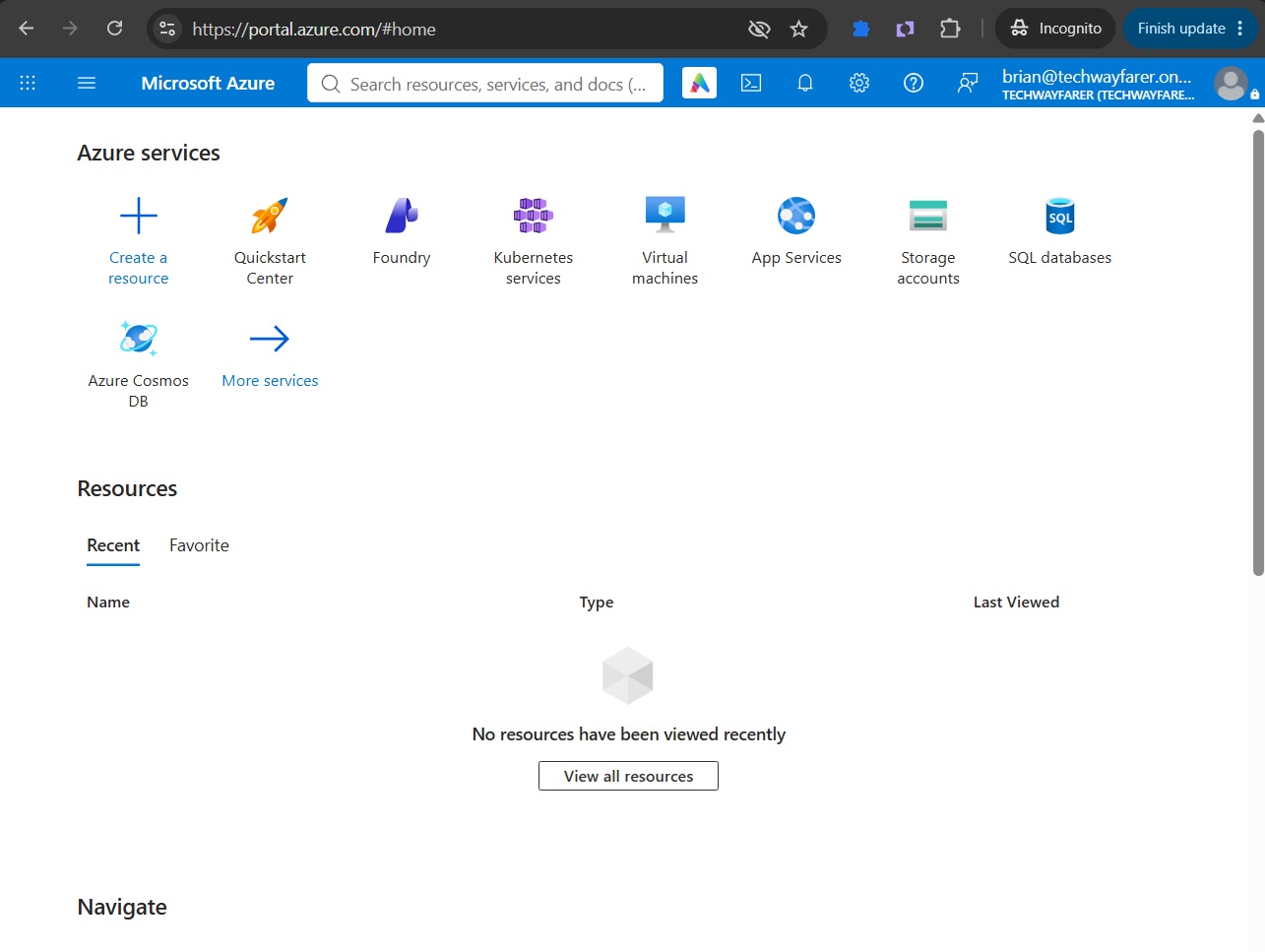Open Kubernetes services icon
The image size is (1265, 952).
click(x=534, y=216)
